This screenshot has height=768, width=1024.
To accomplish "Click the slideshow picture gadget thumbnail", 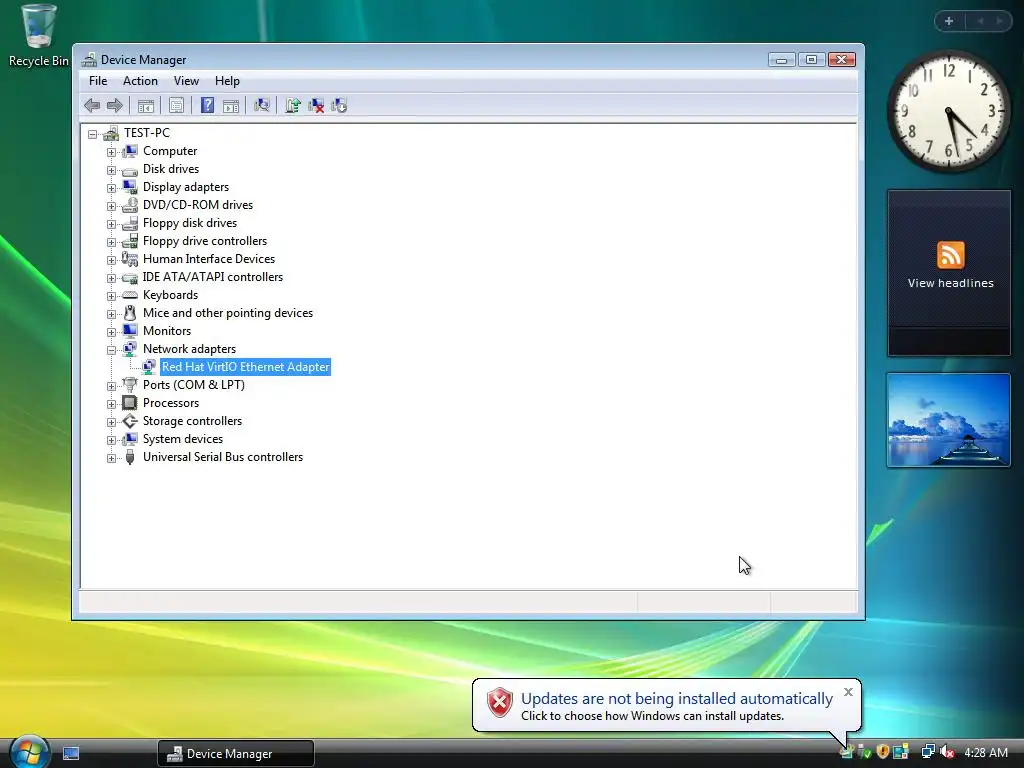I will coord(948,420).
